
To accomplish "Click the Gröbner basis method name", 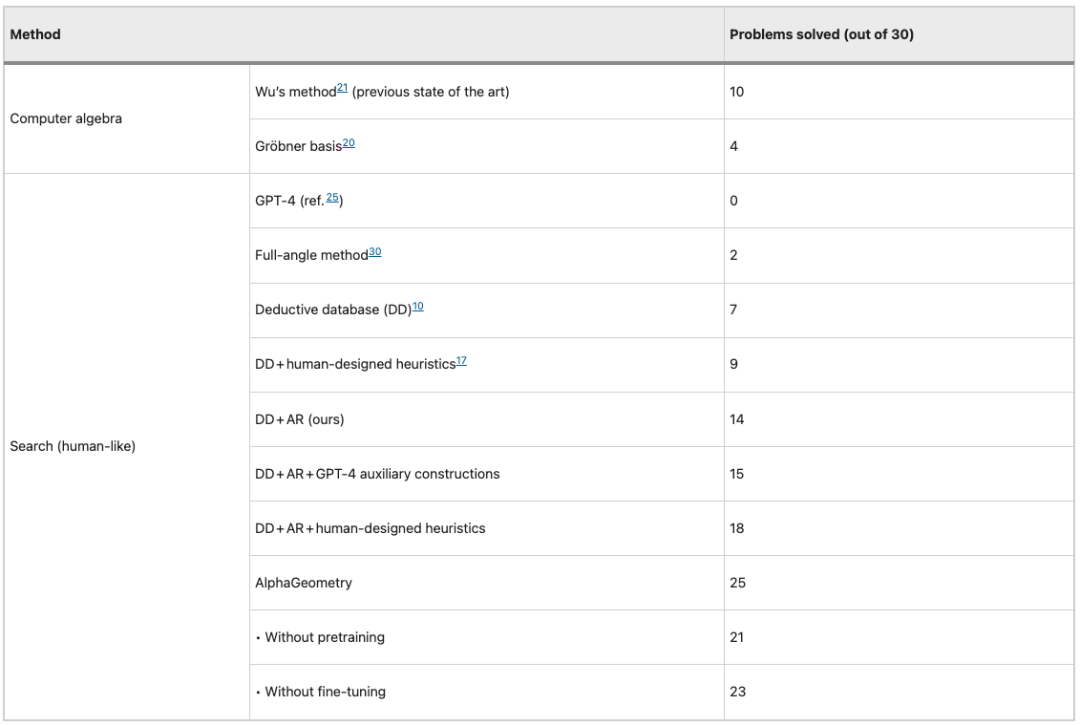I will (x=298, y=146).
